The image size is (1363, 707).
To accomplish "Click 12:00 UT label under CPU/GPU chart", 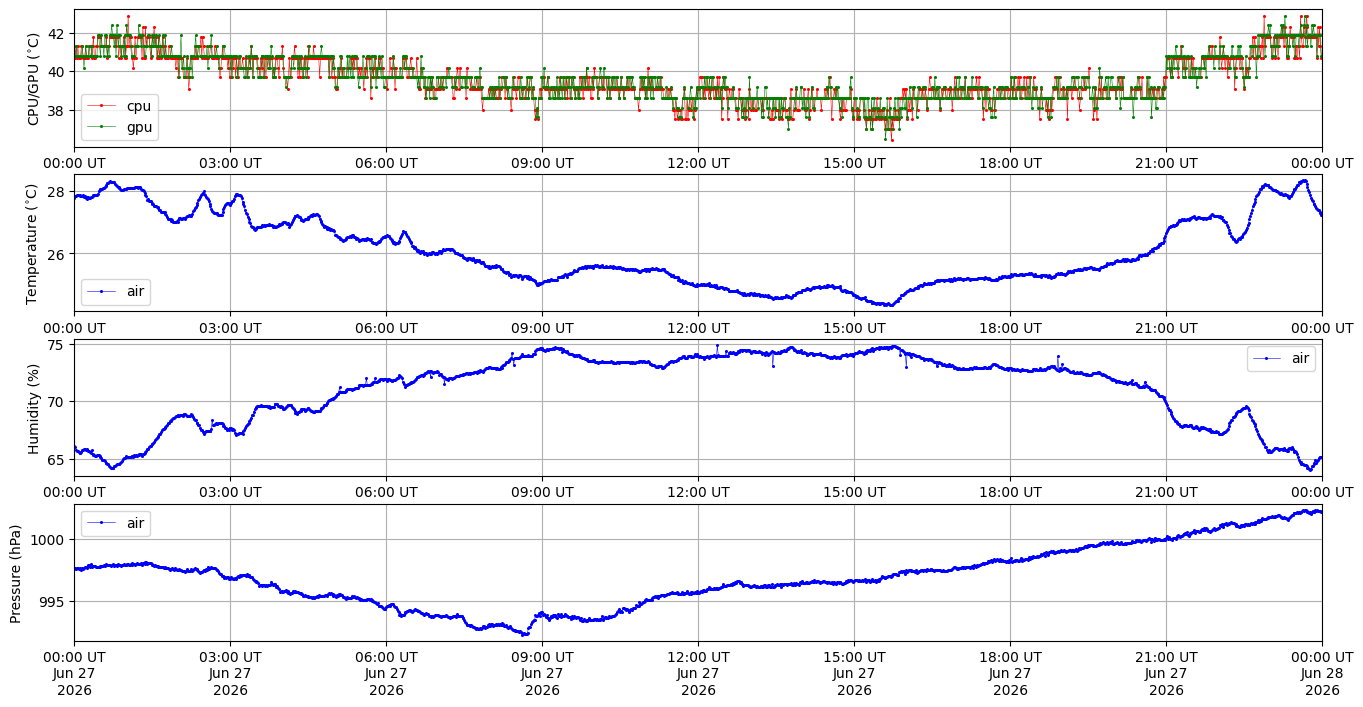I will (x=698, y=163).
